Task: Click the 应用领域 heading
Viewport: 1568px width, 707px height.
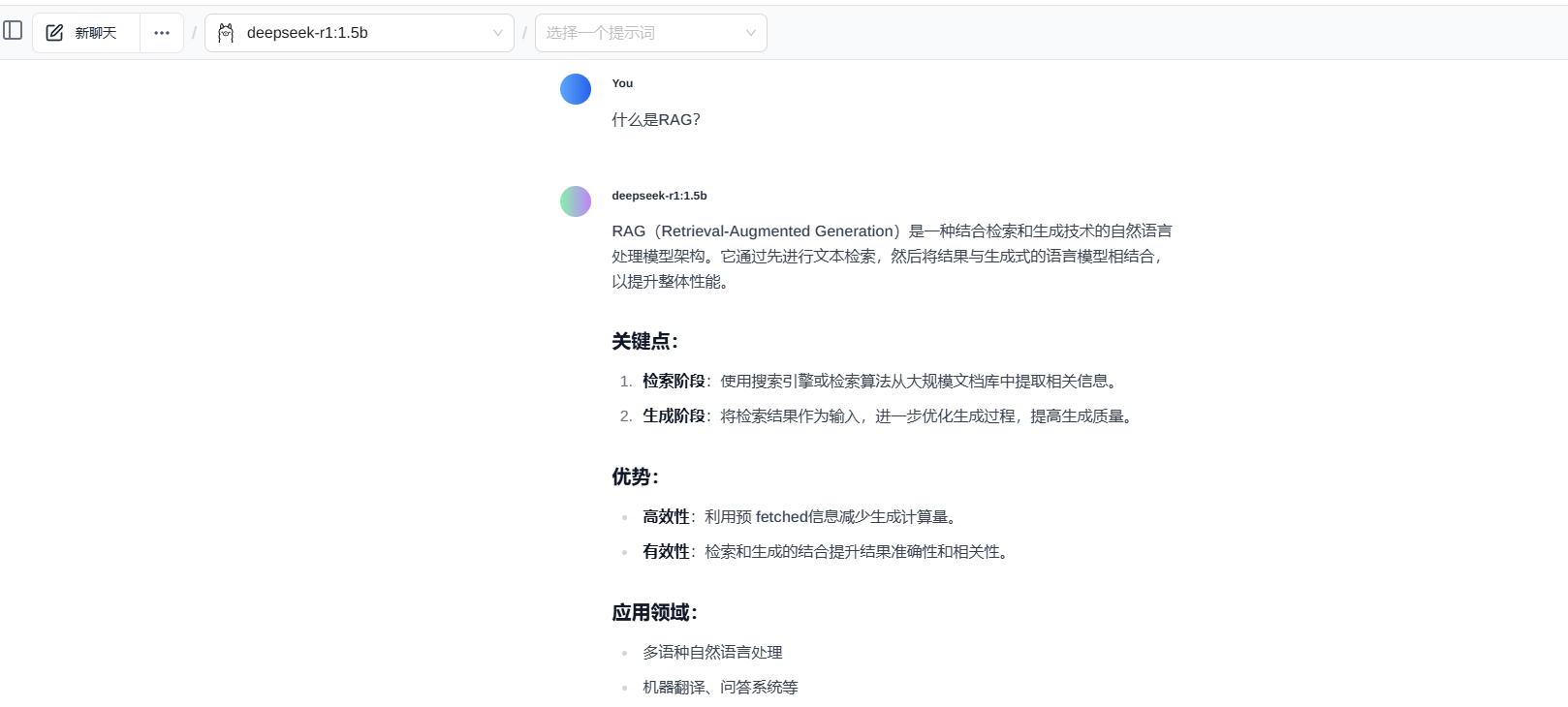Action: [654, 613]
